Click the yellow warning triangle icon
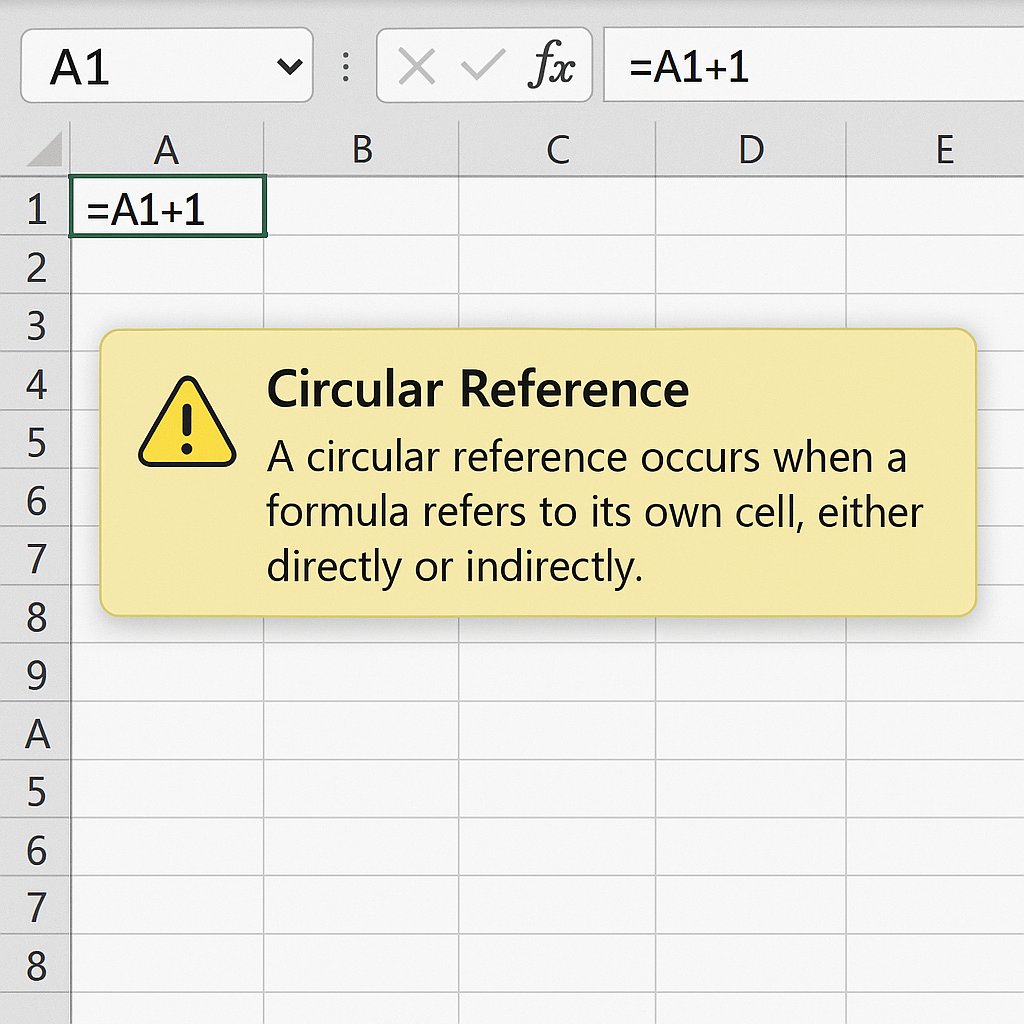Viewport: 1024px width, 1024px height. (x=187, y=423)
